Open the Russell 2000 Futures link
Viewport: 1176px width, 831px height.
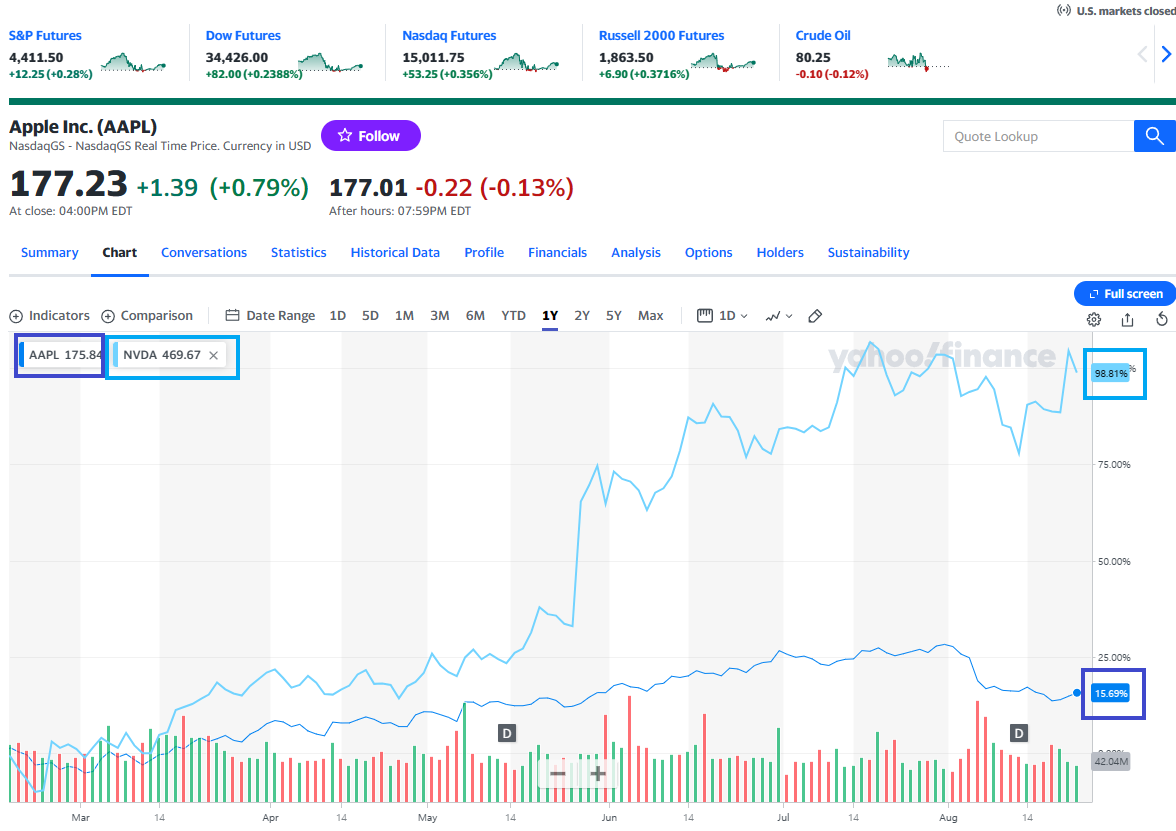click(x=662, y=35)
